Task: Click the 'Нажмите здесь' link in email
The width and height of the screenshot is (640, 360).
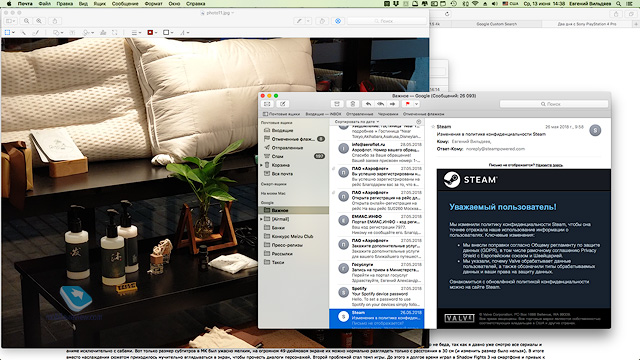Action: [549, 165]
